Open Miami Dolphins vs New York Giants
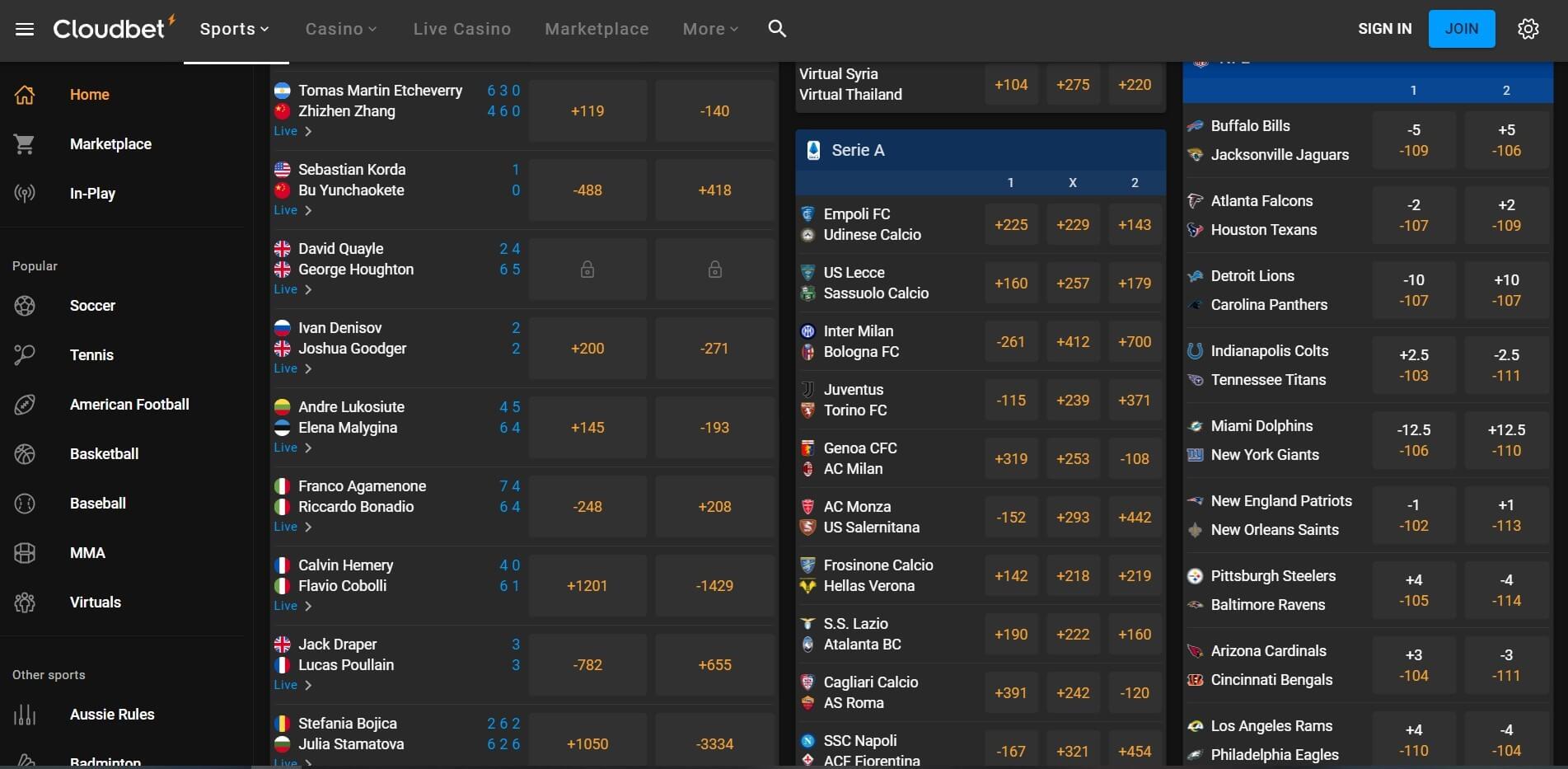The image size is (1568, 769). (1265, 440)
